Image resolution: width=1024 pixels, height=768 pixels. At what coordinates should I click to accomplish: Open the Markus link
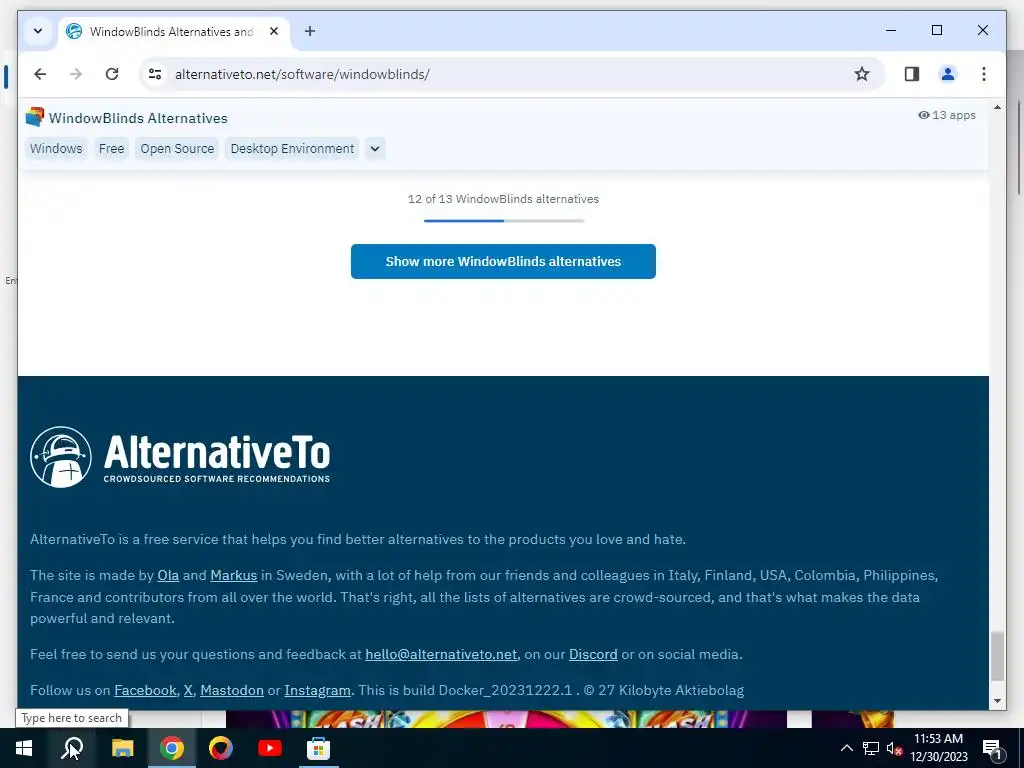tap(233, 575)
